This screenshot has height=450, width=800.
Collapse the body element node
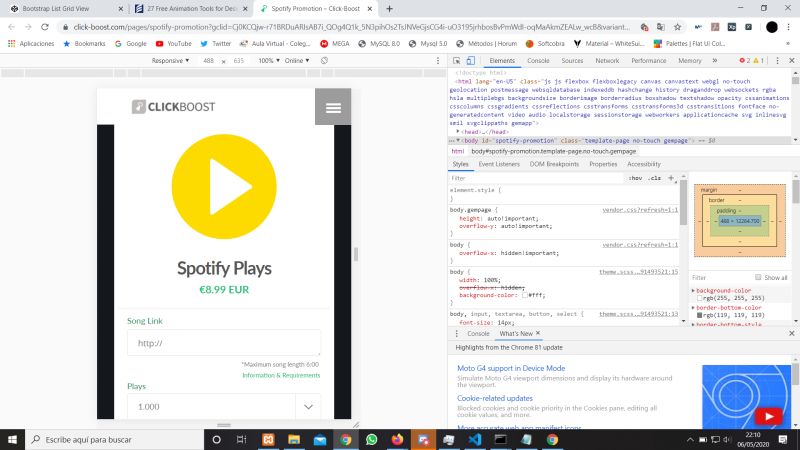click(x=458, y=140)
